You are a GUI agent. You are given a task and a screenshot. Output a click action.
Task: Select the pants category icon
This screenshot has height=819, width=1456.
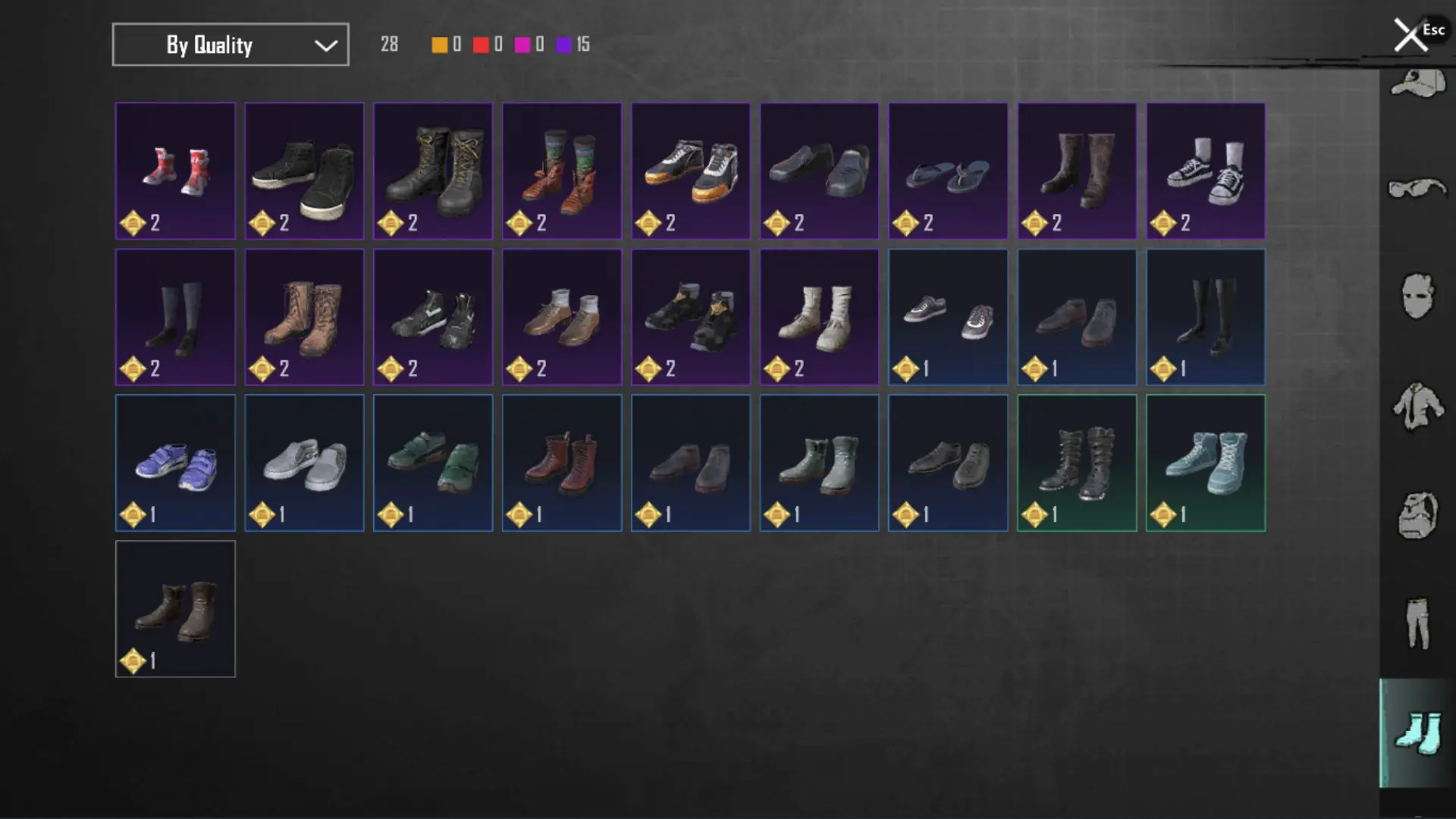[x=1417, y=623]
